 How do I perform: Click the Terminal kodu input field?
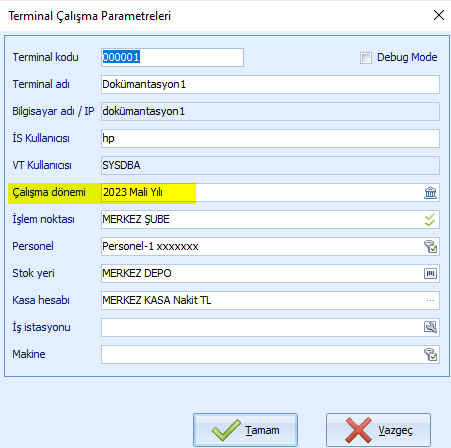[172, 57]
